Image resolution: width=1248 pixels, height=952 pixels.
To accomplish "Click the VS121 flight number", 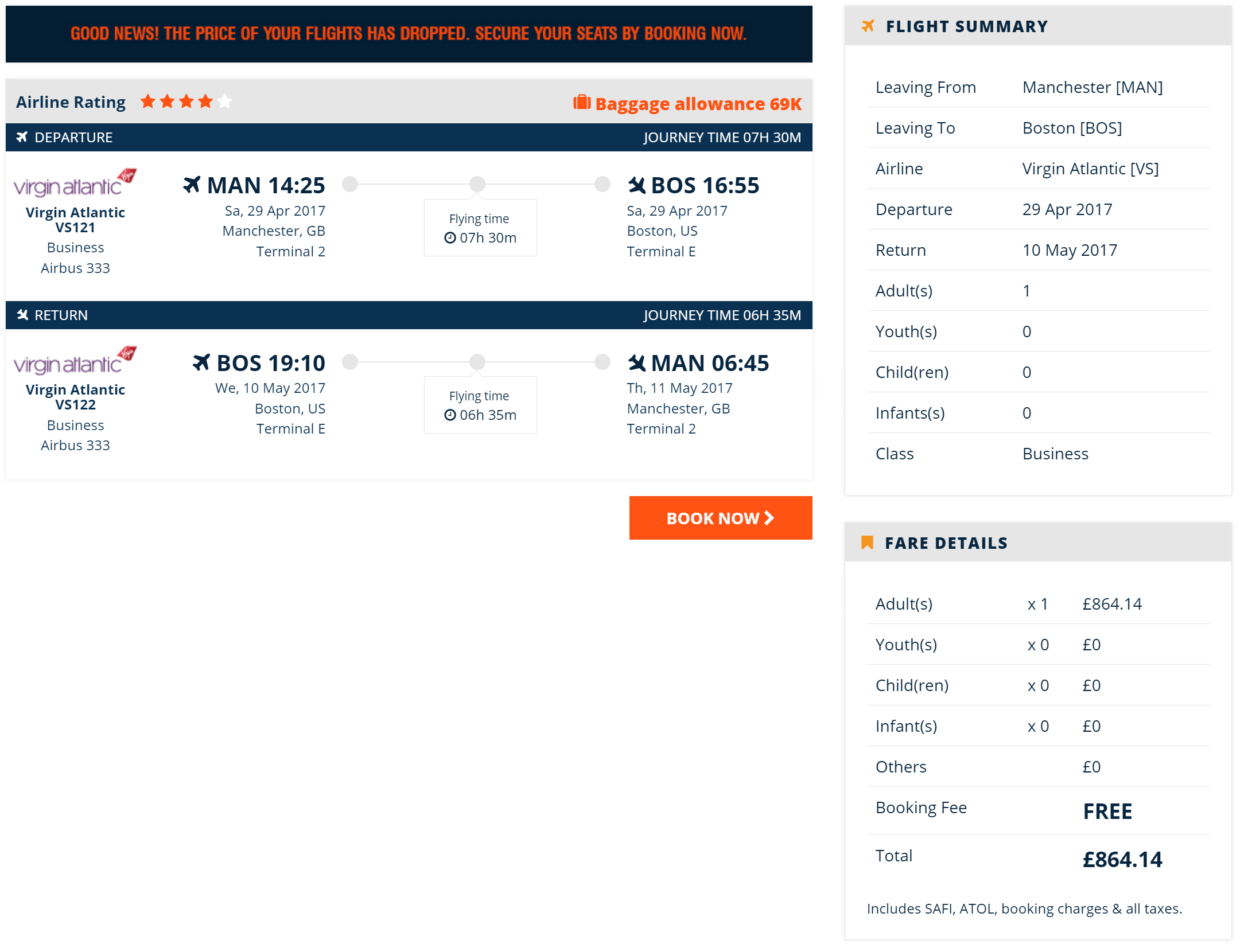I will point(75,228).
